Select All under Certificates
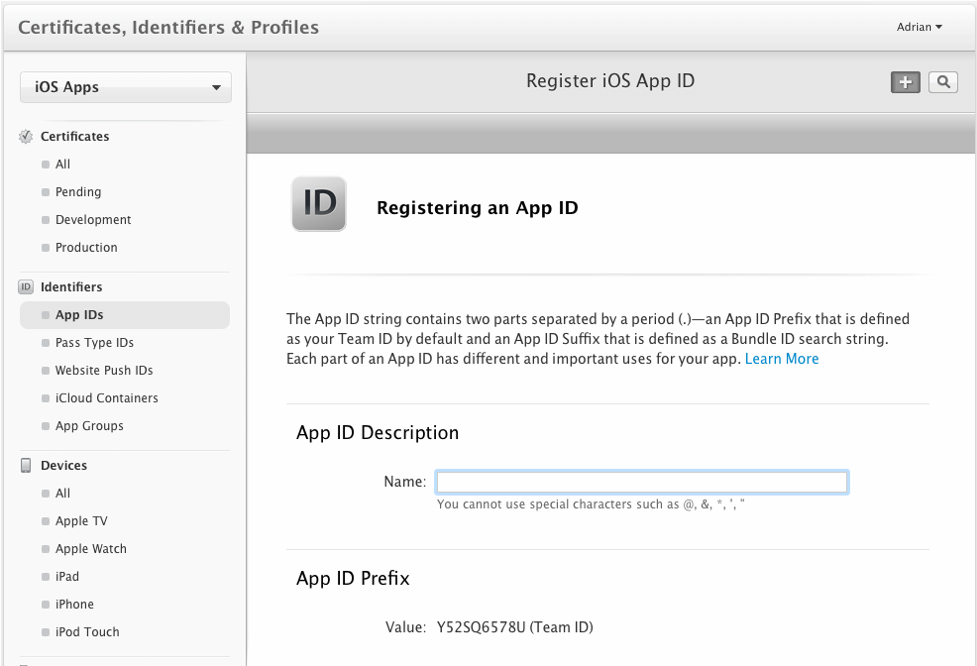977x666 pixels. pos(63,164)
